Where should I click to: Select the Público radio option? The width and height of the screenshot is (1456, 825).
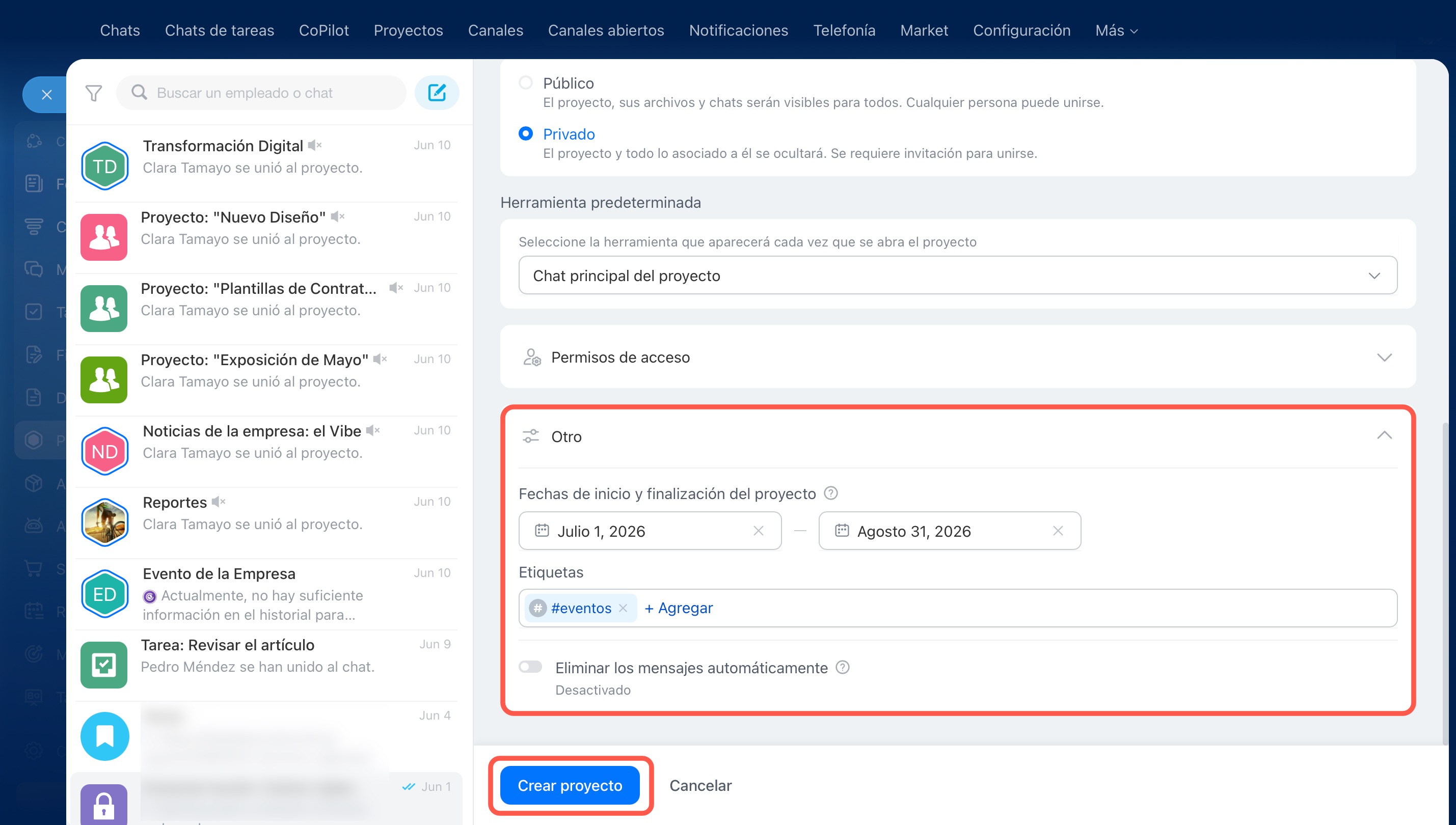point(525,82)
